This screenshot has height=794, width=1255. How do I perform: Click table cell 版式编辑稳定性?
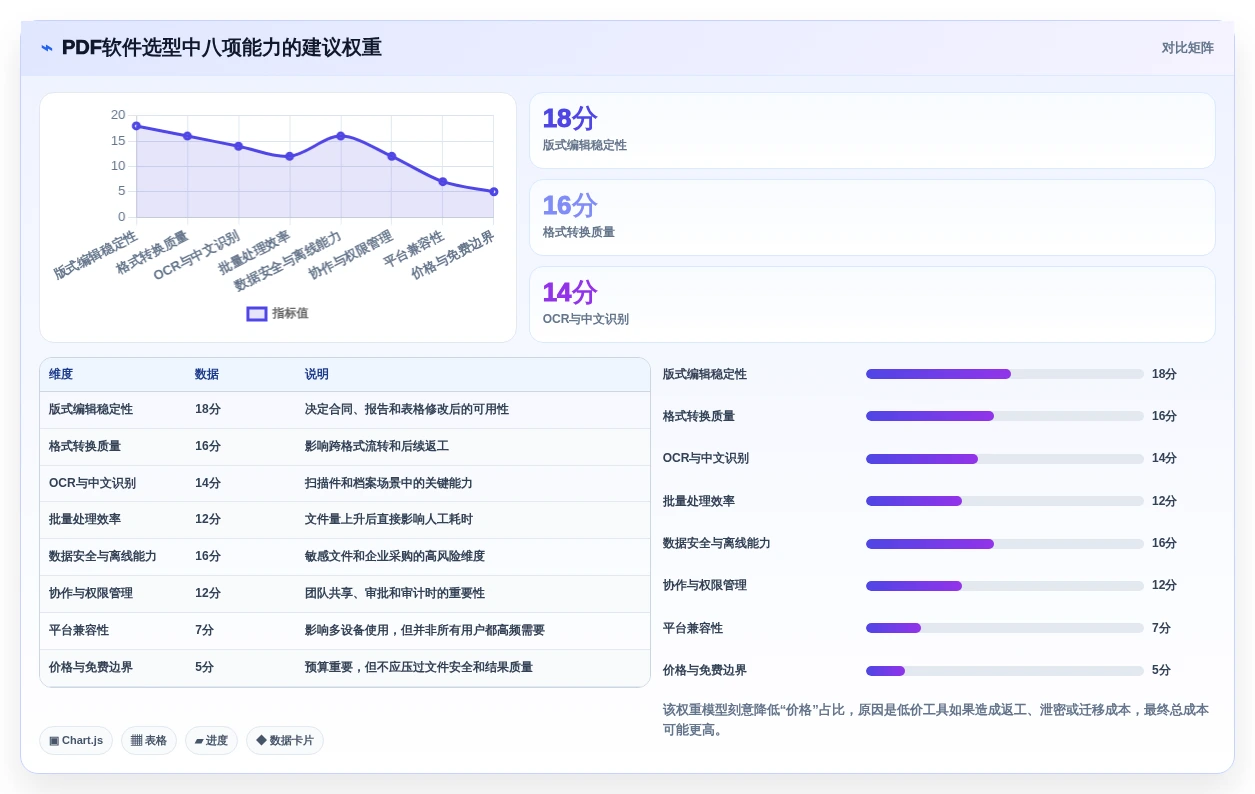pyautogui.click(x=91, y=410)
